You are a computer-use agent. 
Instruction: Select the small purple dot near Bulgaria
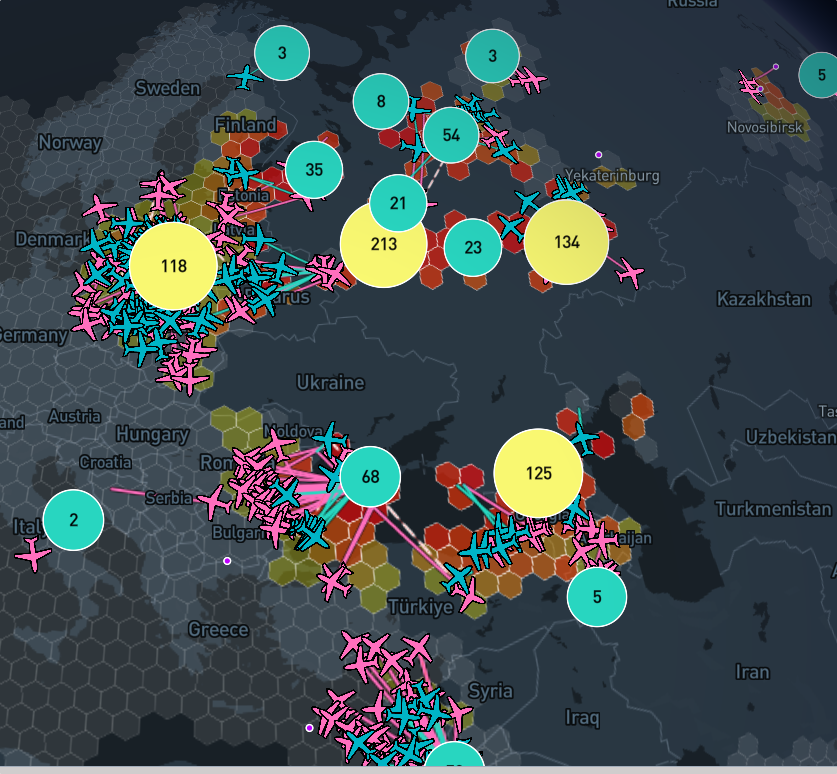[x=227, y=561]
